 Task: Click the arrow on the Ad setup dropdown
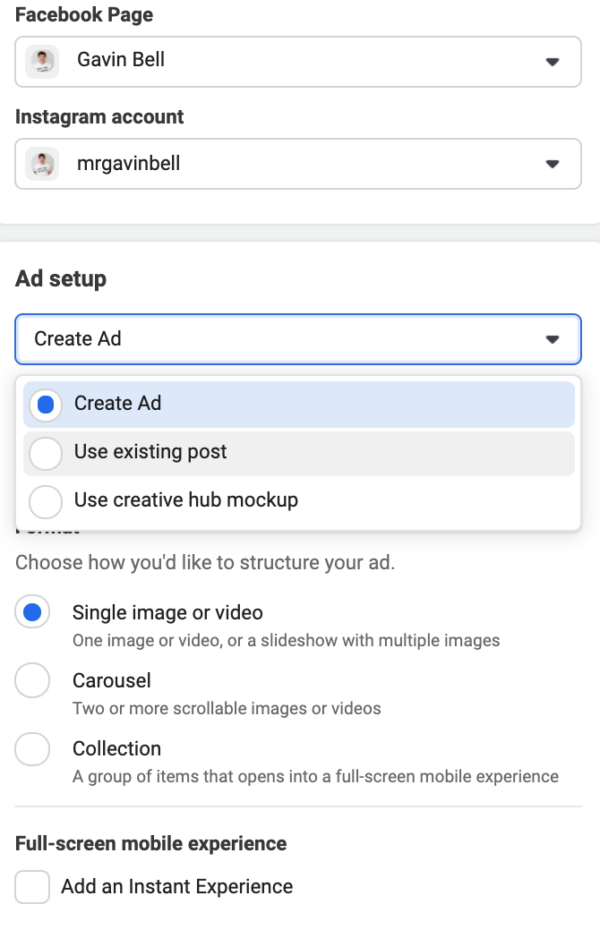(x=552, y=339)
